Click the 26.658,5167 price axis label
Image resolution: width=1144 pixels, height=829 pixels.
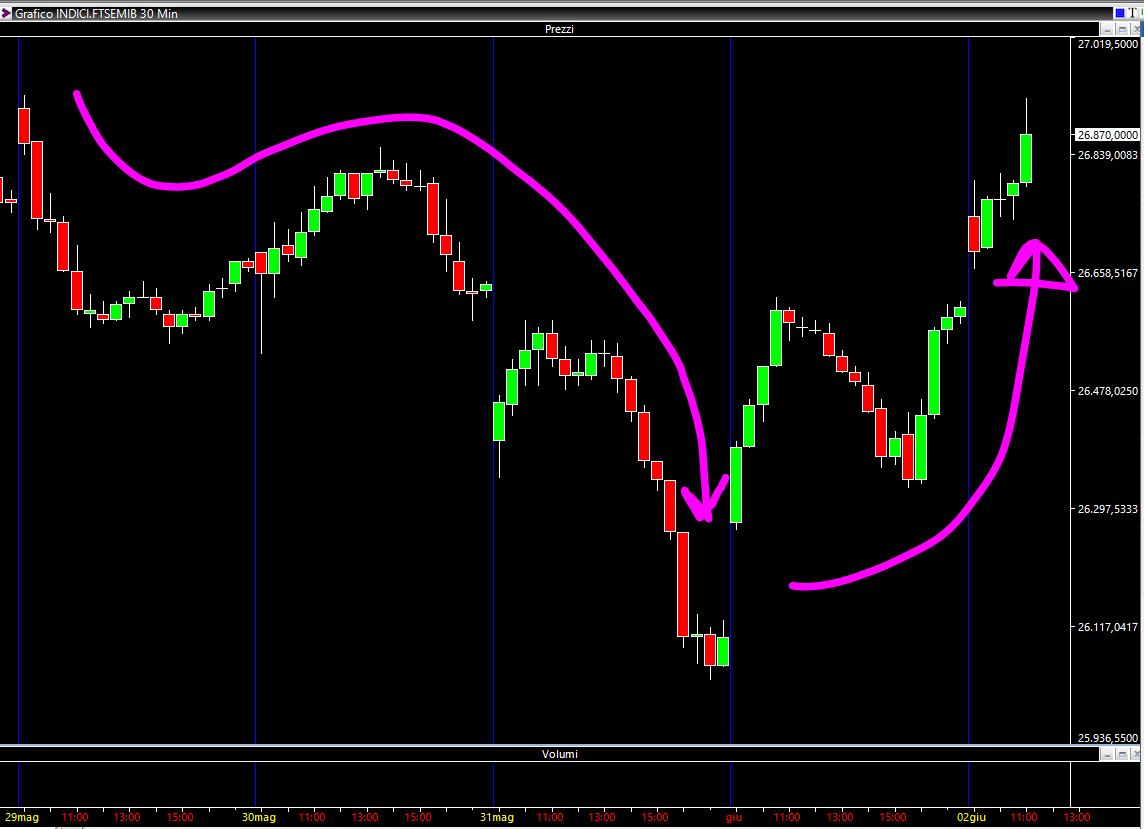1108,273
